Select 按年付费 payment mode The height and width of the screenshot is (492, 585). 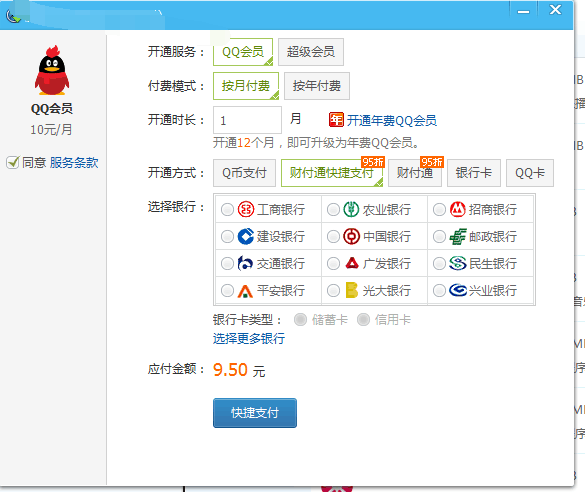pos(317,86)
